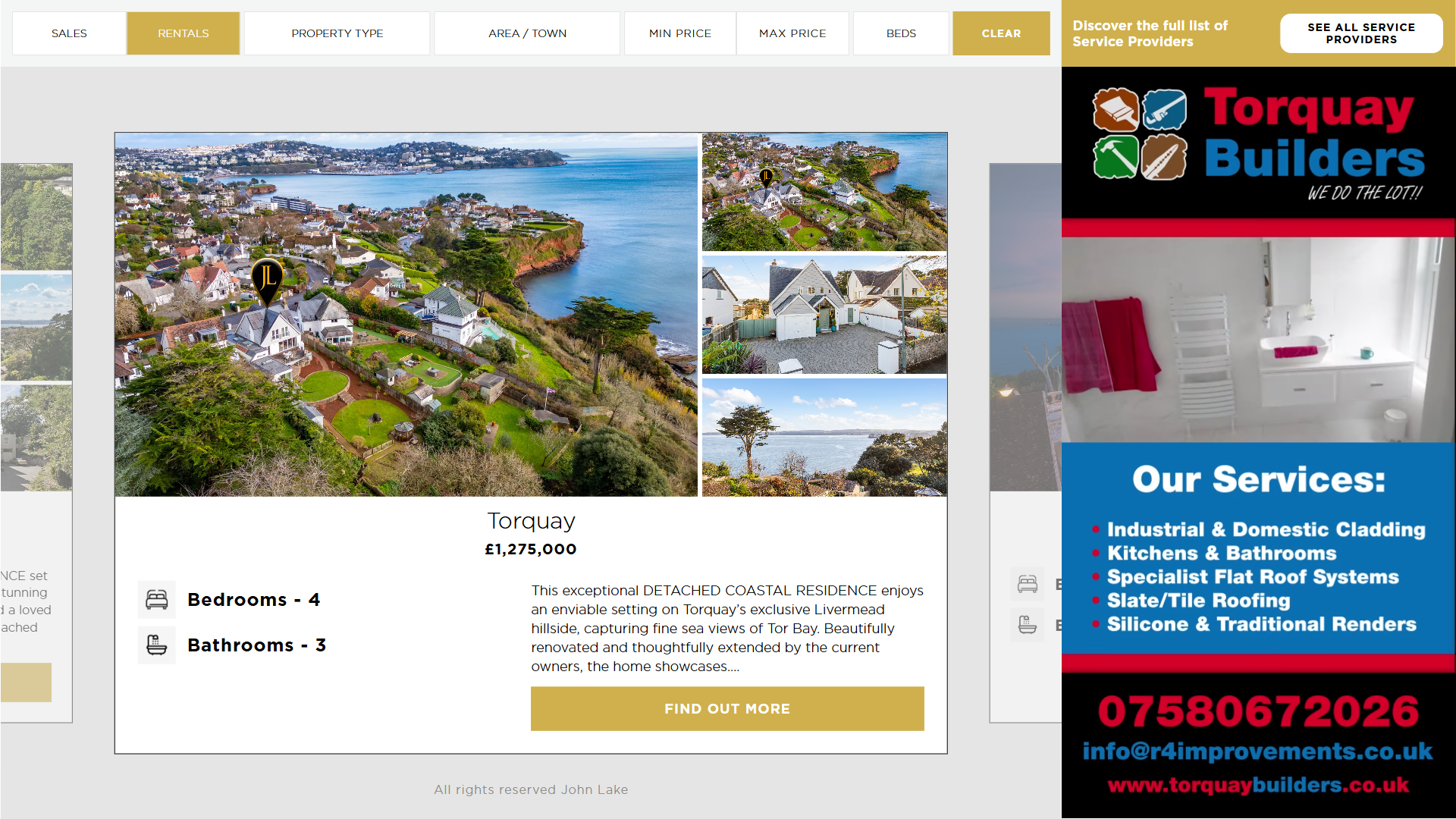This screenshot has width=1456, height=819.
Task: Select the Beds filter menu
Action: 901,33
